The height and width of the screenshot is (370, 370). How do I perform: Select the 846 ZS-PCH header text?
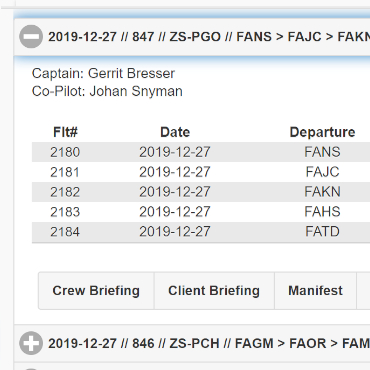(209, 343)
